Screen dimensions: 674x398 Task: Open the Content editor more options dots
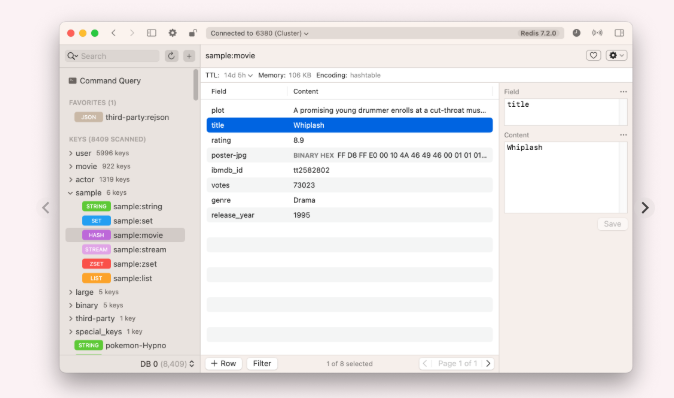(x=623, y=135)
